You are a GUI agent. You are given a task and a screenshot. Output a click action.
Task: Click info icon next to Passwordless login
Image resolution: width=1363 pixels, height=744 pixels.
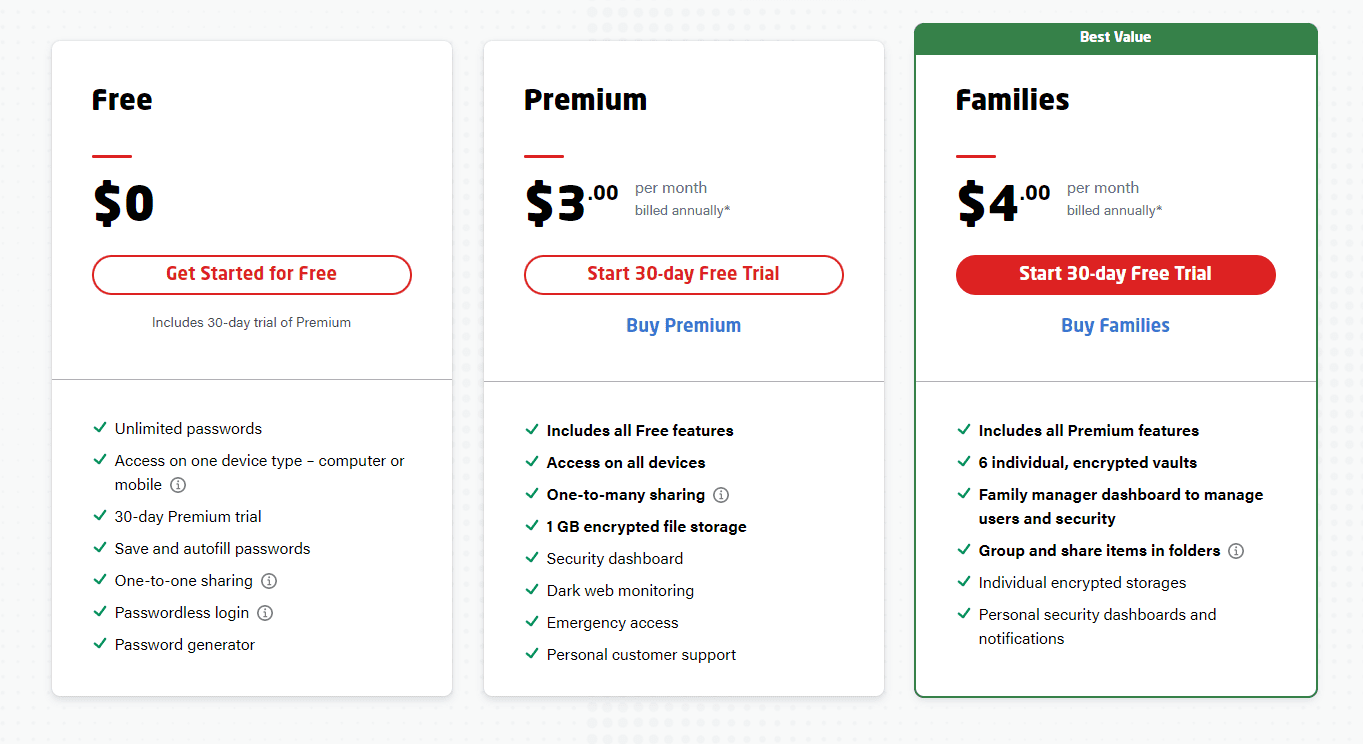(x=265, y=613)
